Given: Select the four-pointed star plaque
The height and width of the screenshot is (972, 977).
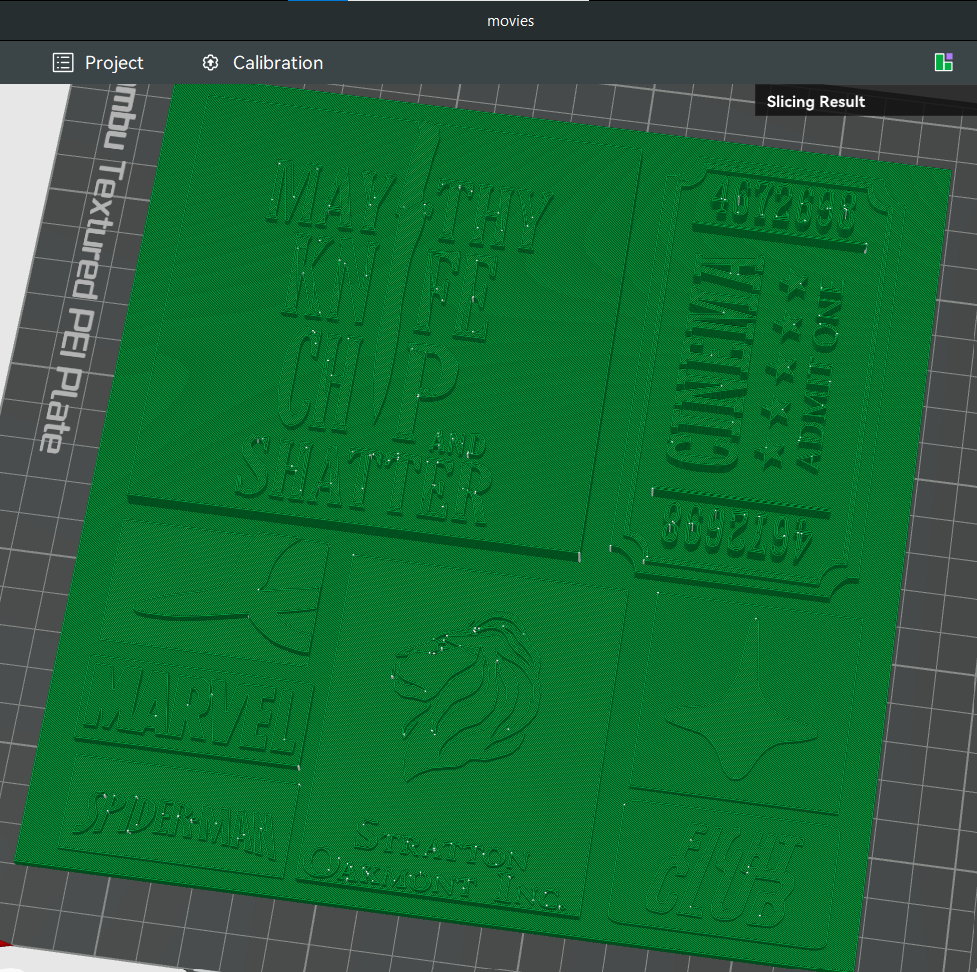Looking at the screenshot, I should coord(745,704).
